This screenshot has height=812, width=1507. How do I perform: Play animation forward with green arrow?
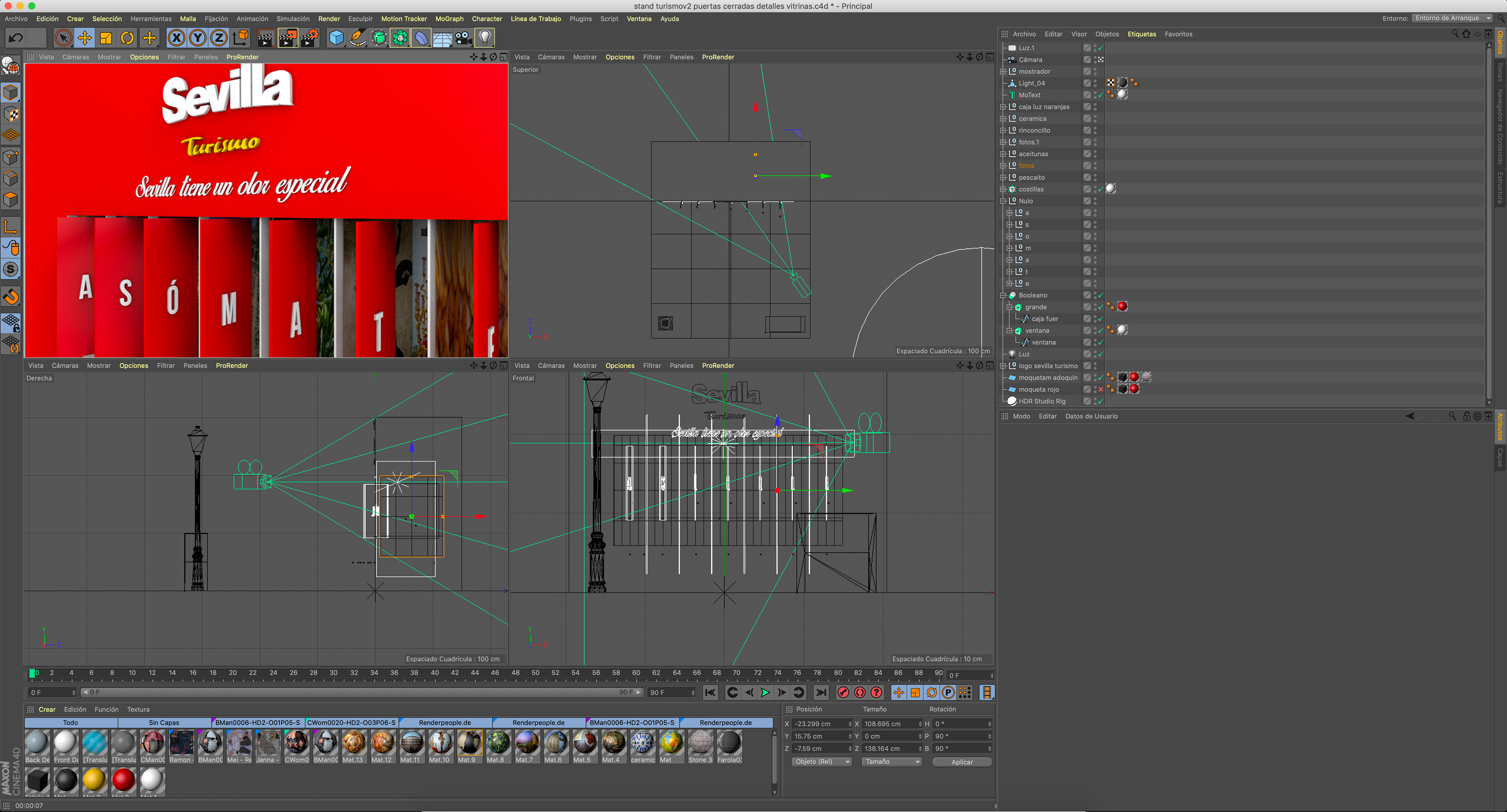764,693
